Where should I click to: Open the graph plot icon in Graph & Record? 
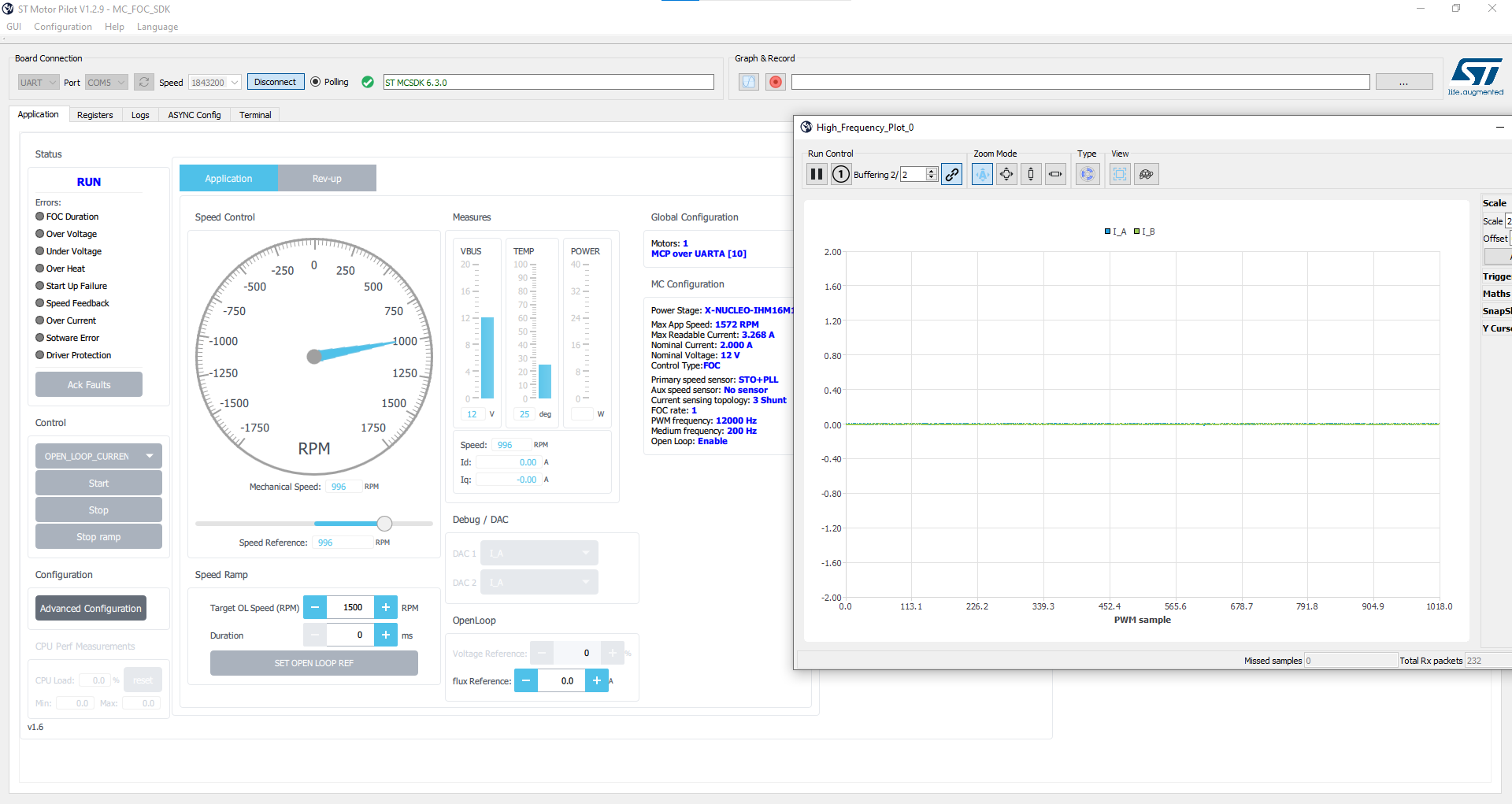(x=748, y=81)
